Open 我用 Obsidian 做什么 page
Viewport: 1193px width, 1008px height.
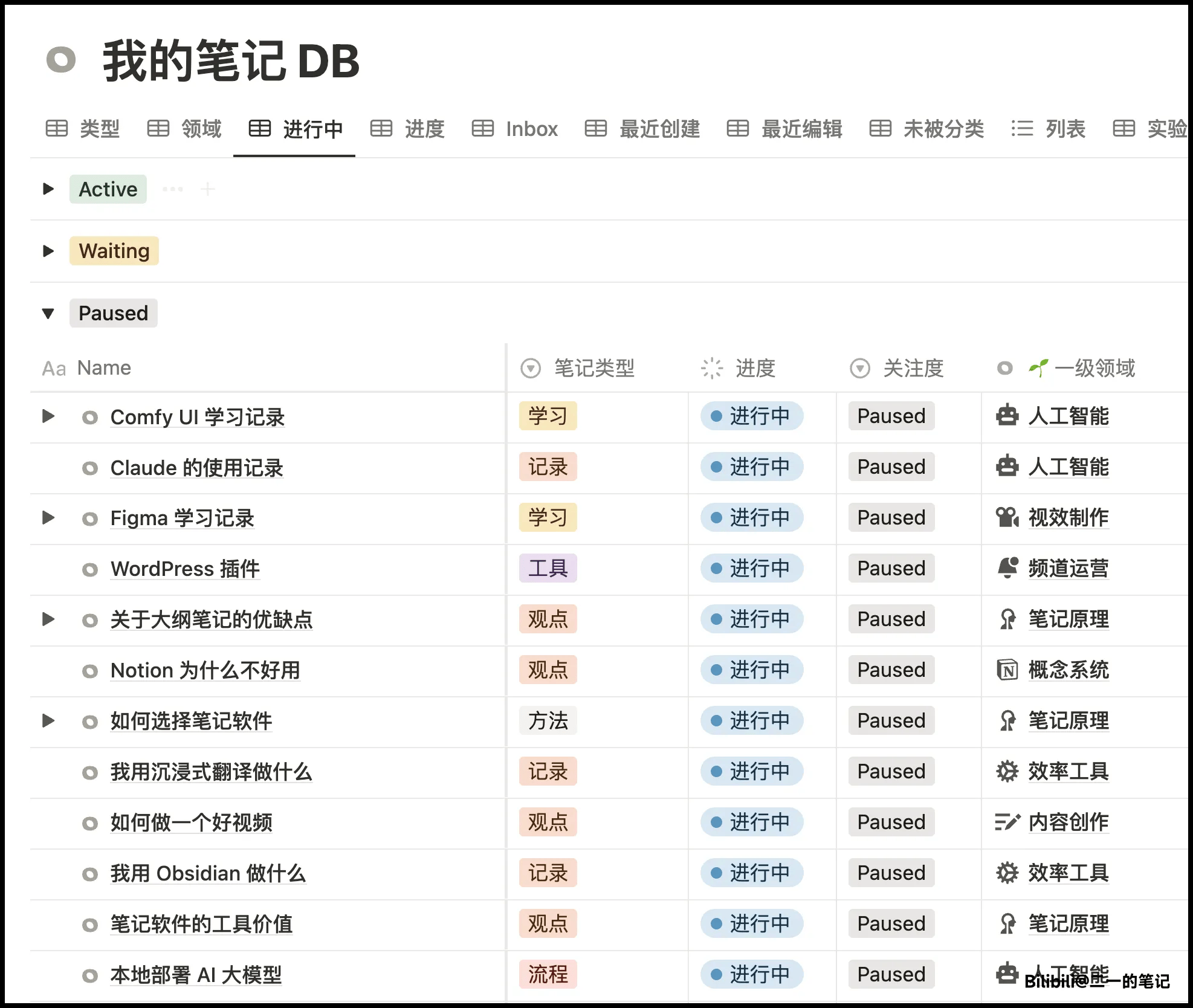coord(208,874)
